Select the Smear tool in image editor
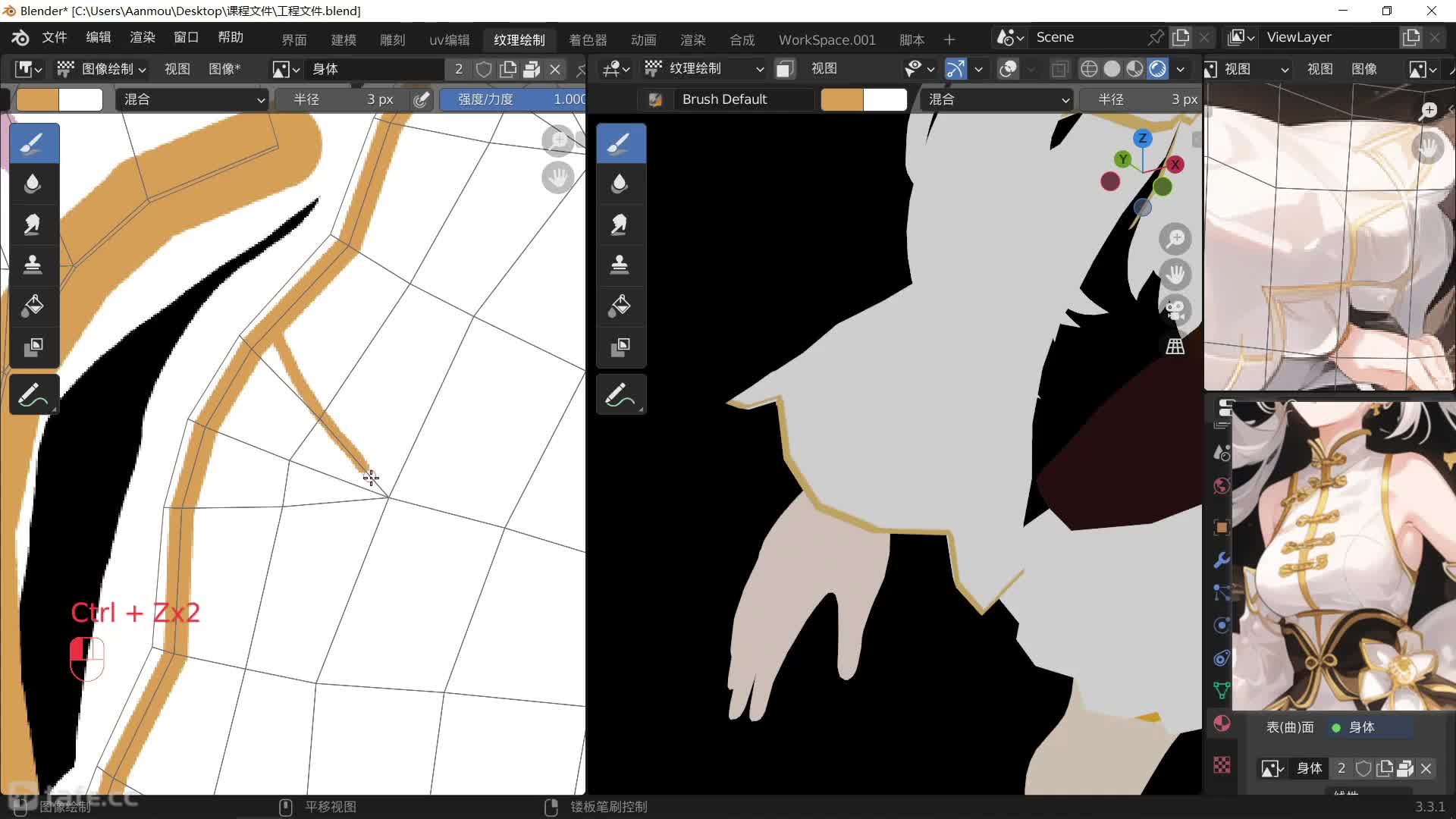 (x=33, y=224)
